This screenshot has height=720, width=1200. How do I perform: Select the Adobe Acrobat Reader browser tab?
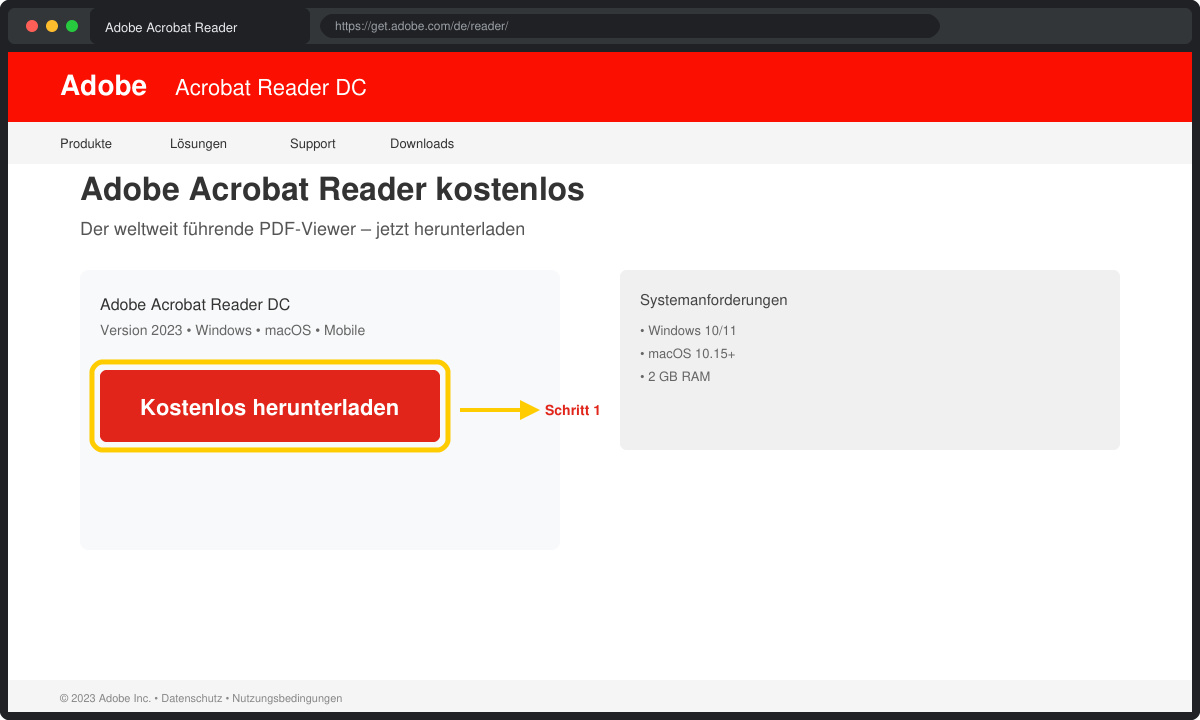click(200, 27)
